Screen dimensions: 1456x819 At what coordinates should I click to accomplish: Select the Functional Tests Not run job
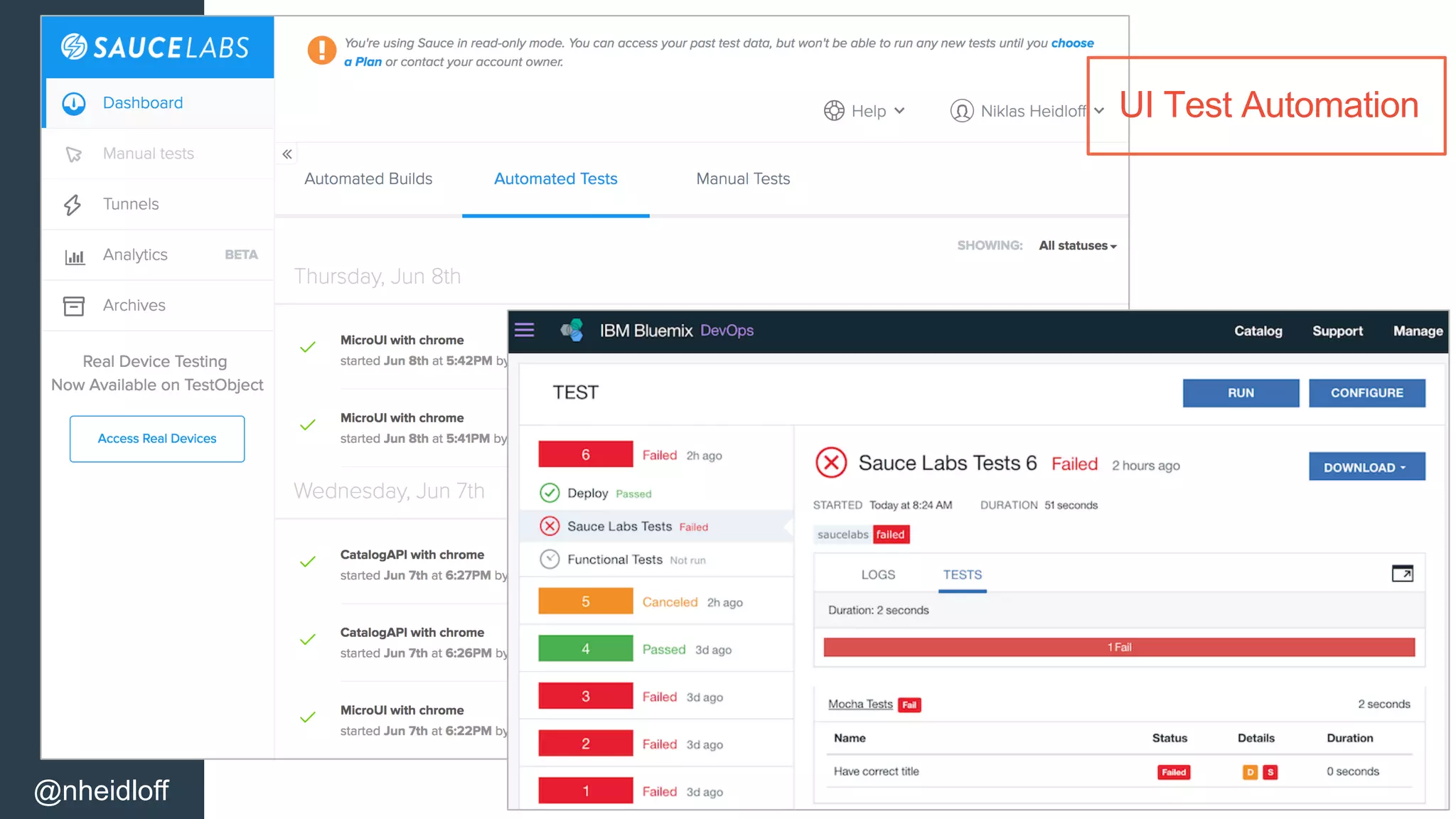click(x=657, y=560)
